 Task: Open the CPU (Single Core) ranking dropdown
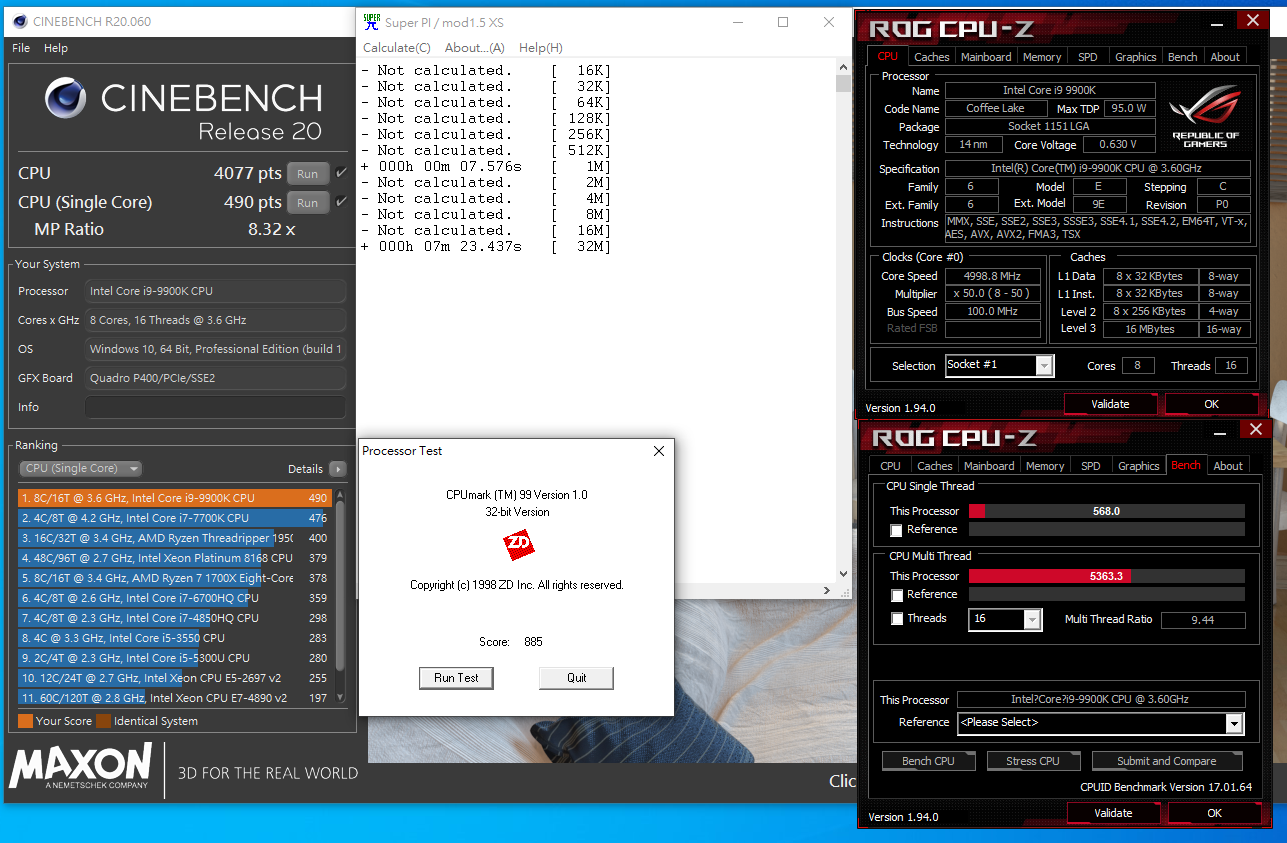tap(80, 469)
